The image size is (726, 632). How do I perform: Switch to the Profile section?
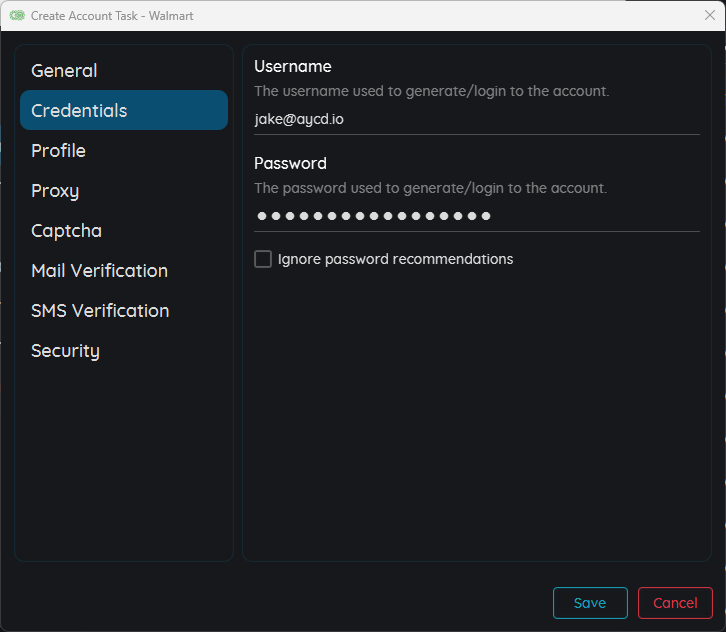(x=58, y=151)
